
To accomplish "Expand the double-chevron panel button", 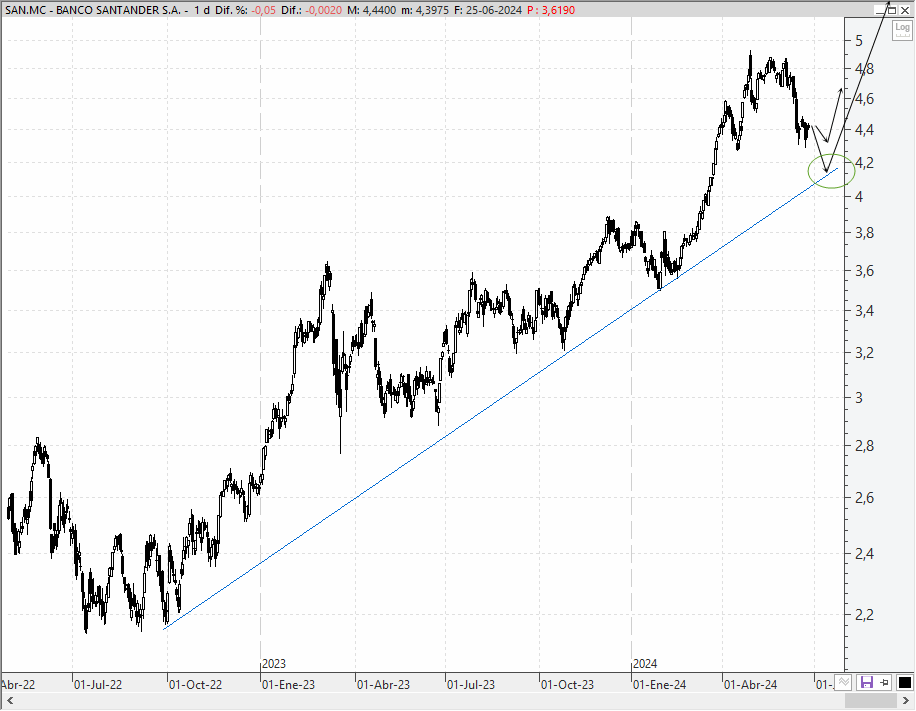I will [843, 682].
